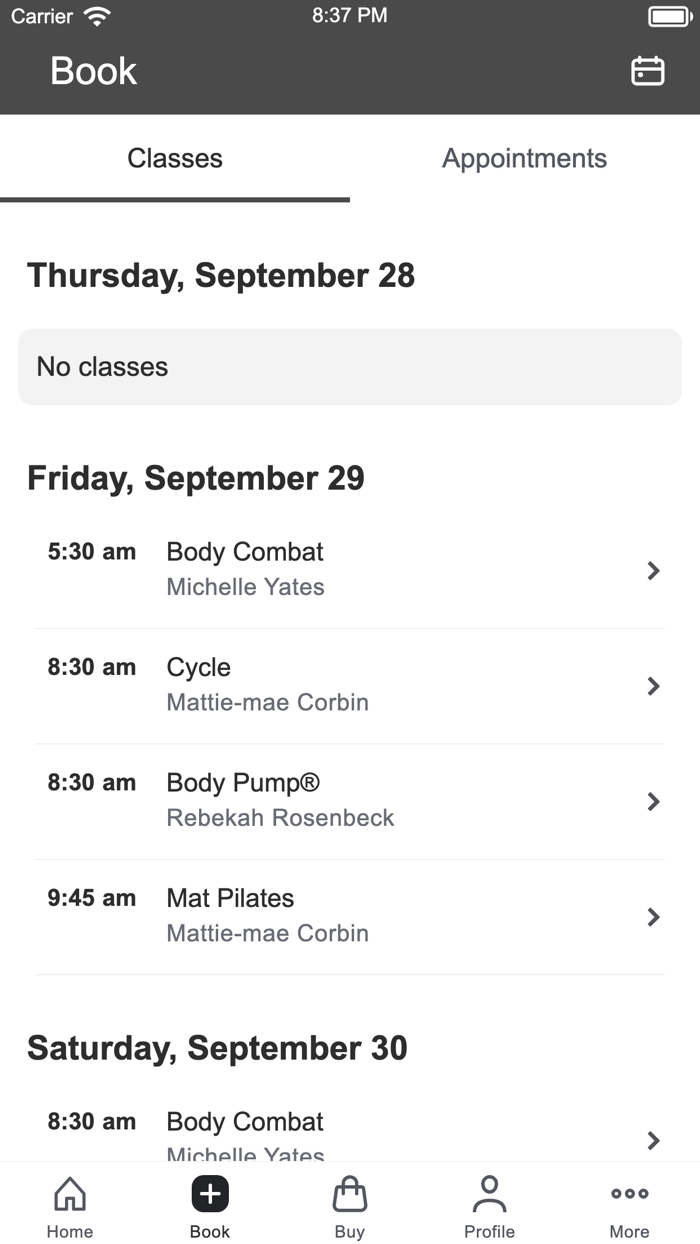
Task: Expand the 8:30 am Cycle class details
Action: click(653, 686)
